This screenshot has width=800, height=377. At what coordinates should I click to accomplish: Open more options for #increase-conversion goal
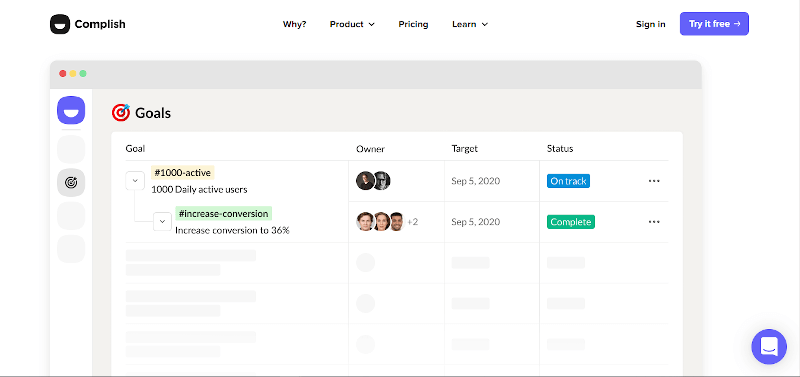(654, 222)
